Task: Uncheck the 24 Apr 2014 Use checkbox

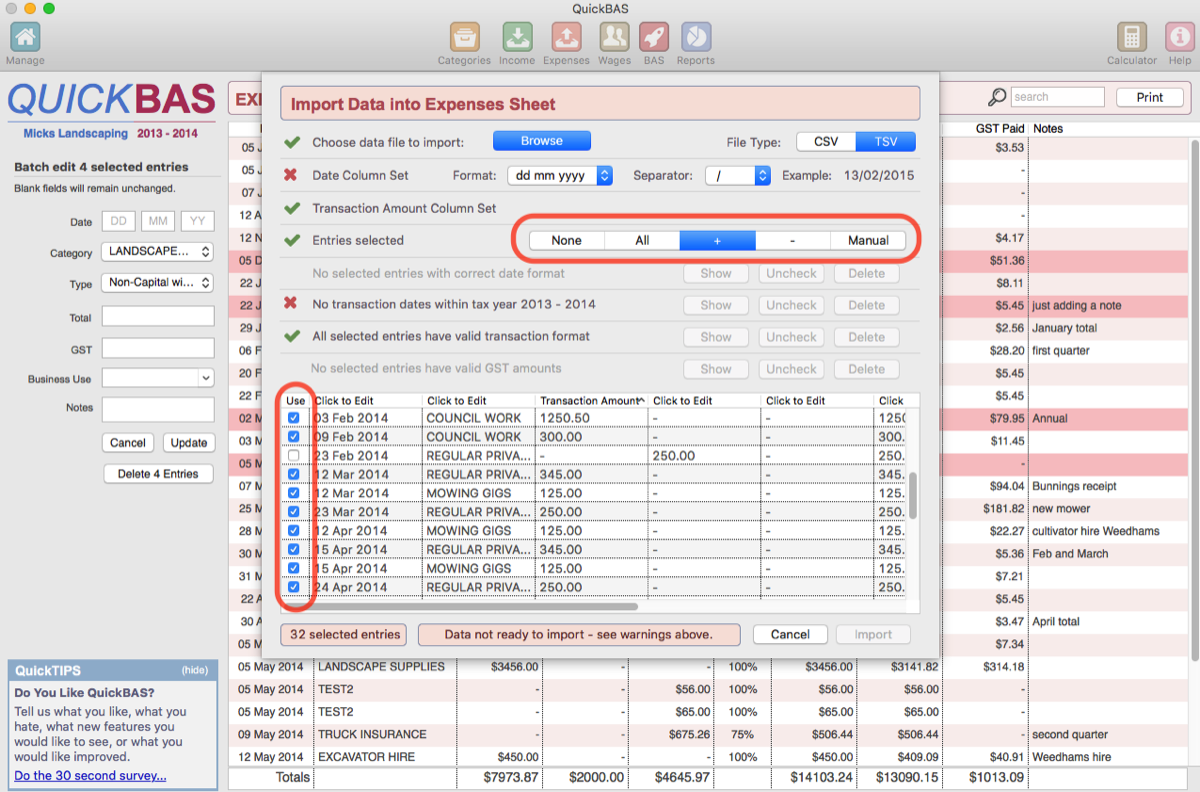Action: [294, 587]
